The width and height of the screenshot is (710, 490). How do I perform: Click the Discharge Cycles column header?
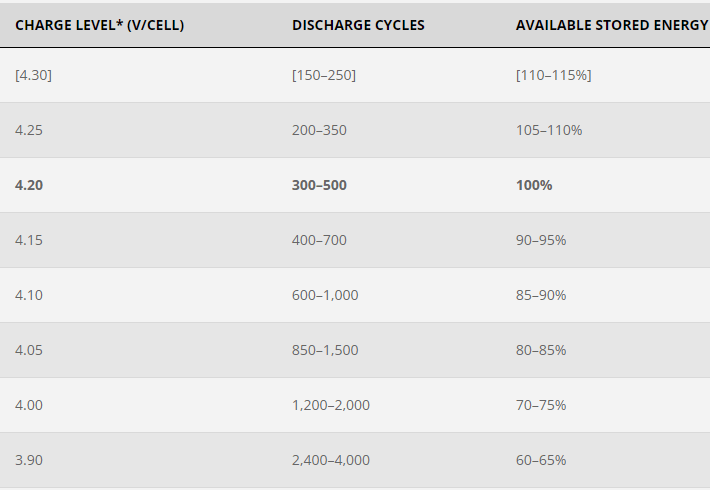[x=358, y=25]
